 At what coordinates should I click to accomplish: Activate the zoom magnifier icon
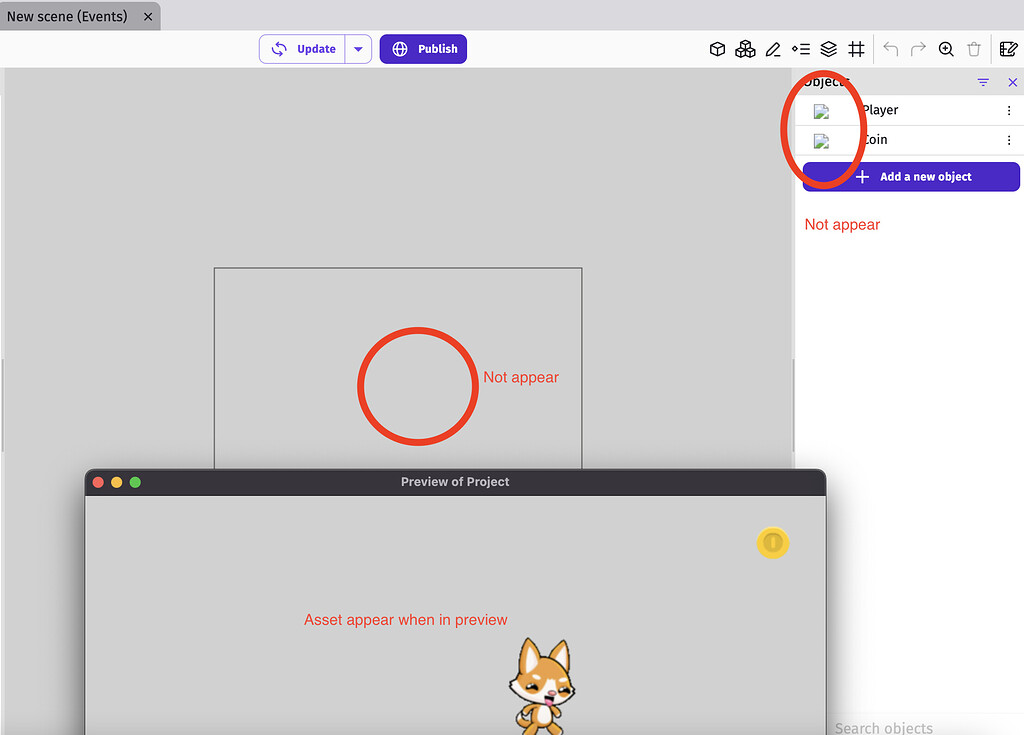click(945, 48)
